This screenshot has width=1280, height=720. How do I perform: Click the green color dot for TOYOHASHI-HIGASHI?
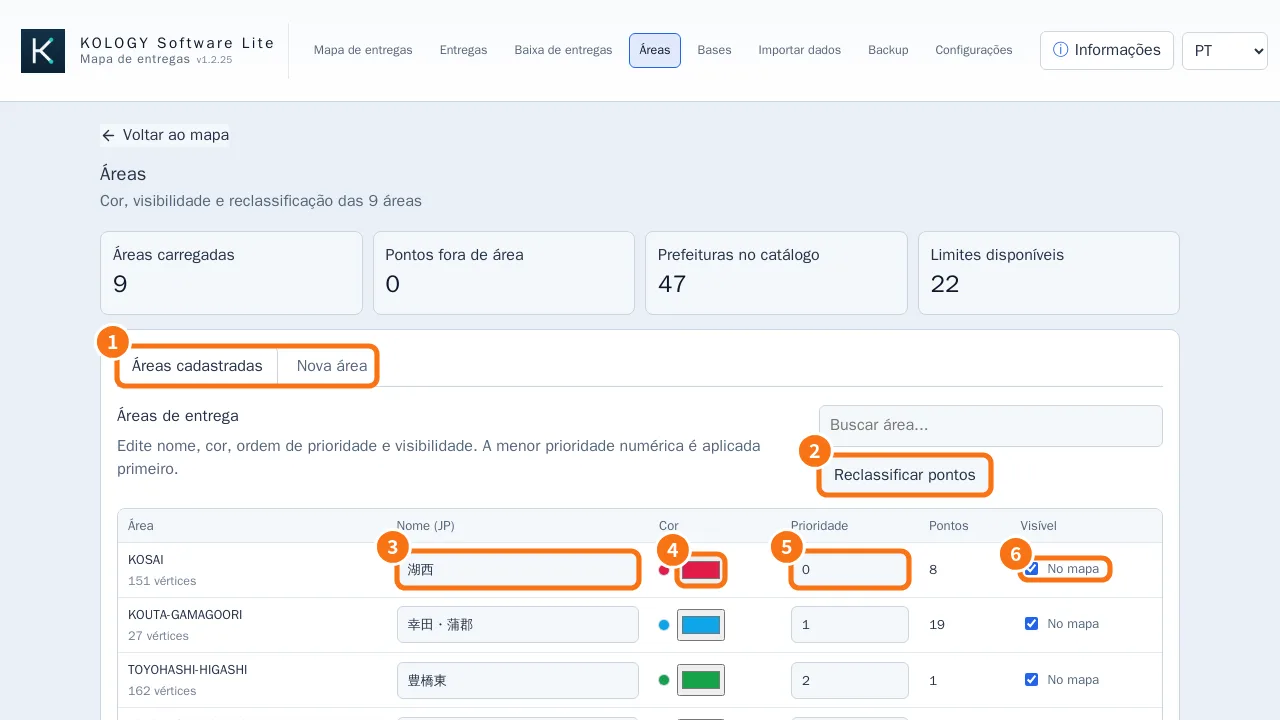tap(663, 680)
